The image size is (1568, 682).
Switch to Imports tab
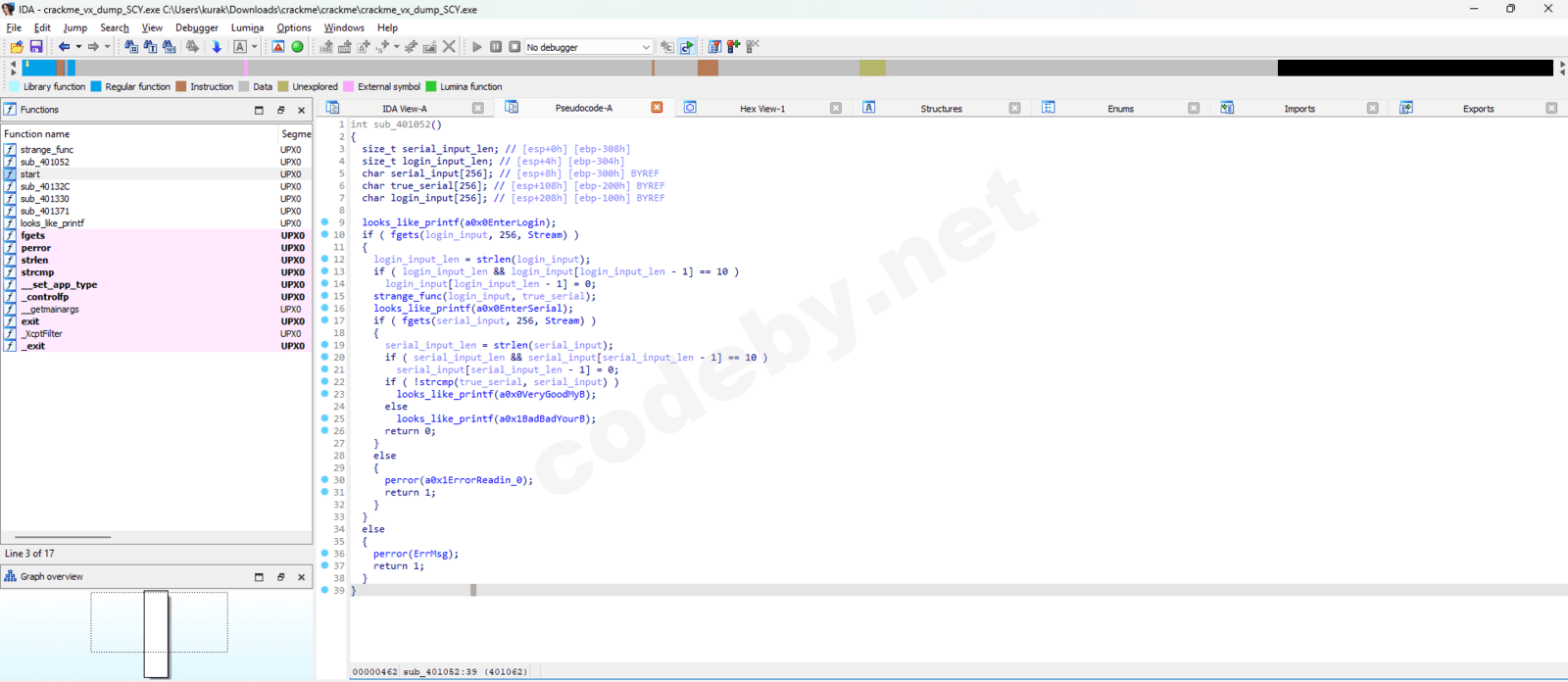coord(1299,109)
